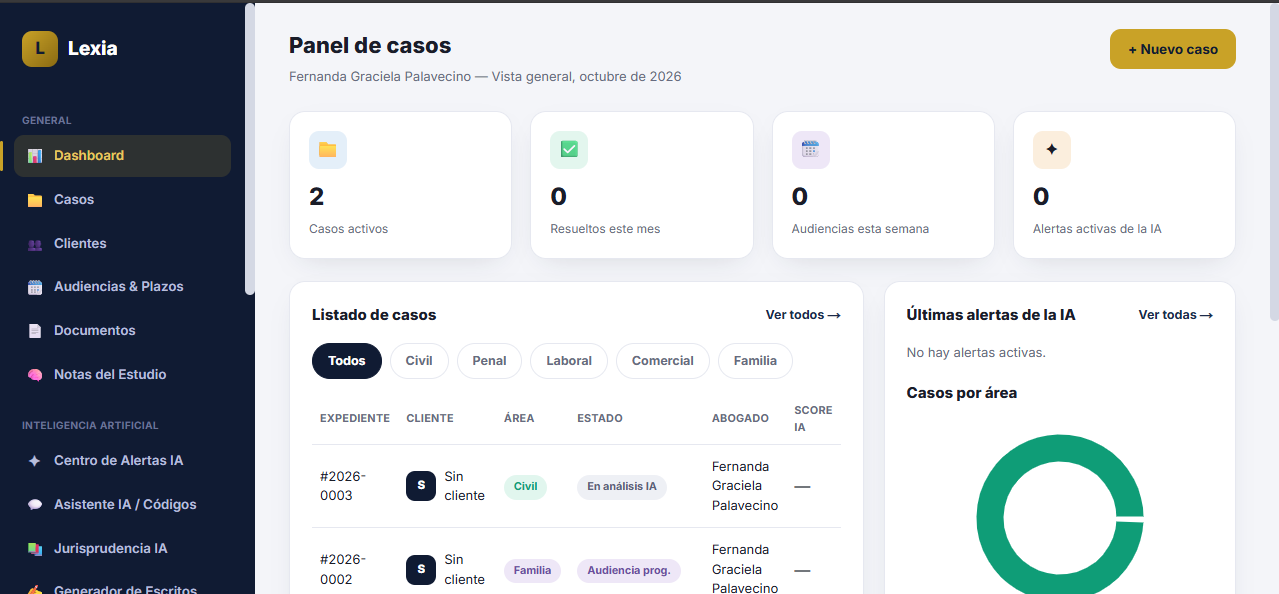Filter cases by Penal
The width and height of the screenshot is (1279, 594).
pos(489,361)
